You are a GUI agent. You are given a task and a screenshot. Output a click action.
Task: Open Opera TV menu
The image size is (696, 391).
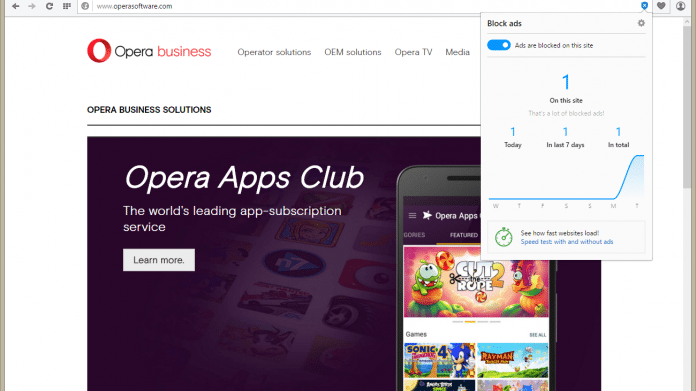(x=413, y=52)
